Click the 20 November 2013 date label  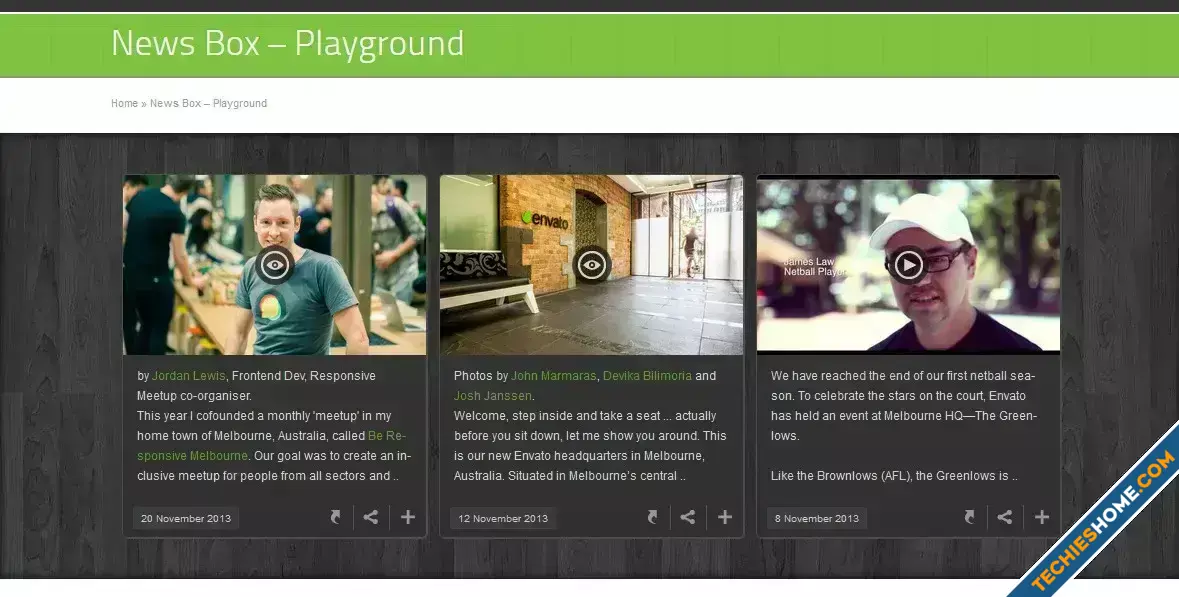point(186,519)
